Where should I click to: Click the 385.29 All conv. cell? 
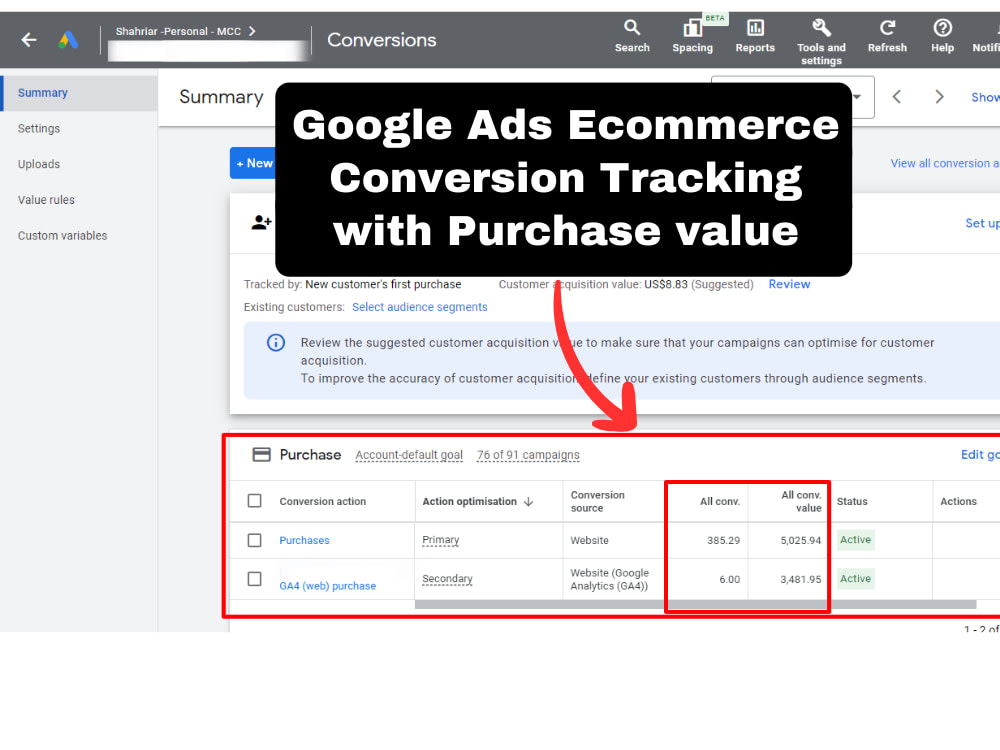[x=723, y=541]
